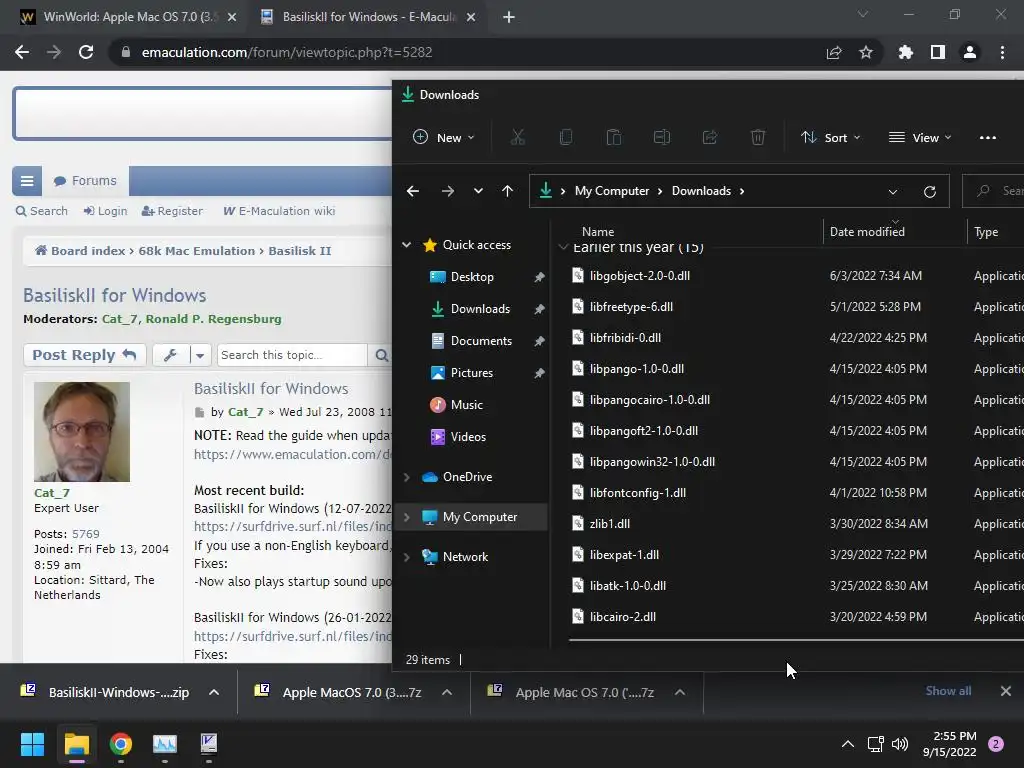
Task: Expand the My Computer tree node
Action: click(406, 517)
